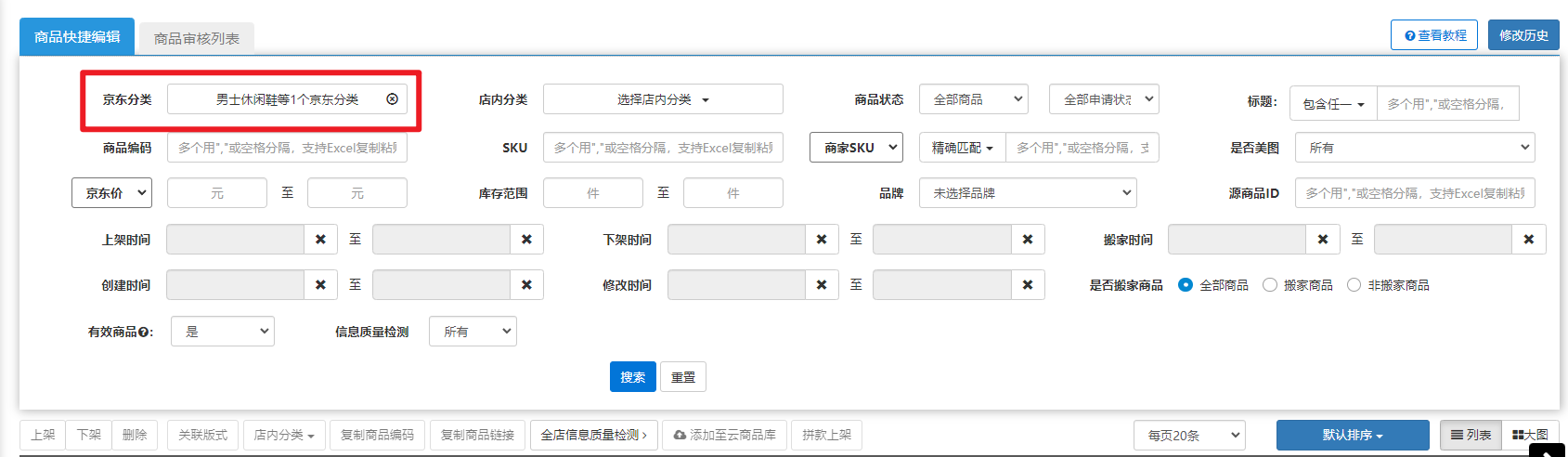Image resolution: width=1568 pixels, height=457 pixels.
Task: Switch to 大图 grid view
Action: 1530,435
